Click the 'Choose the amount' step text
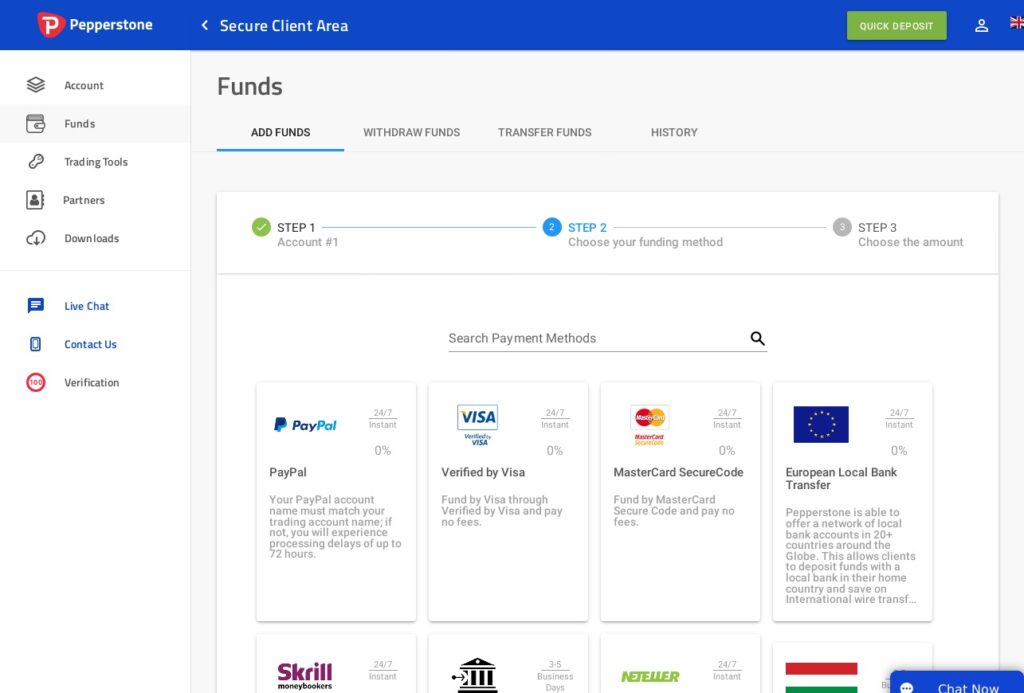1024x693 pixels. pos(910,242)
